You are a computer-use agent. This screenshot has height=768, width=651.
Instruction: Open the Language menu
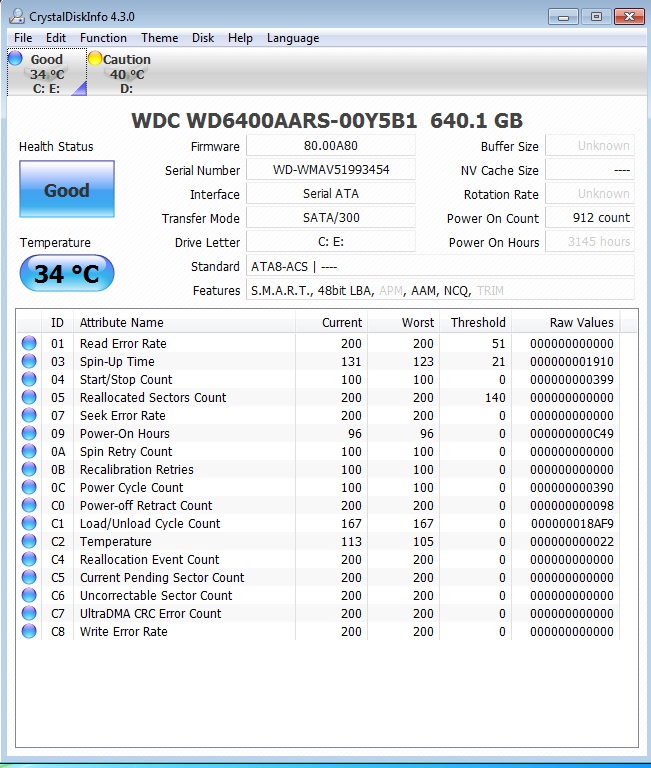(x=293, y=38)
